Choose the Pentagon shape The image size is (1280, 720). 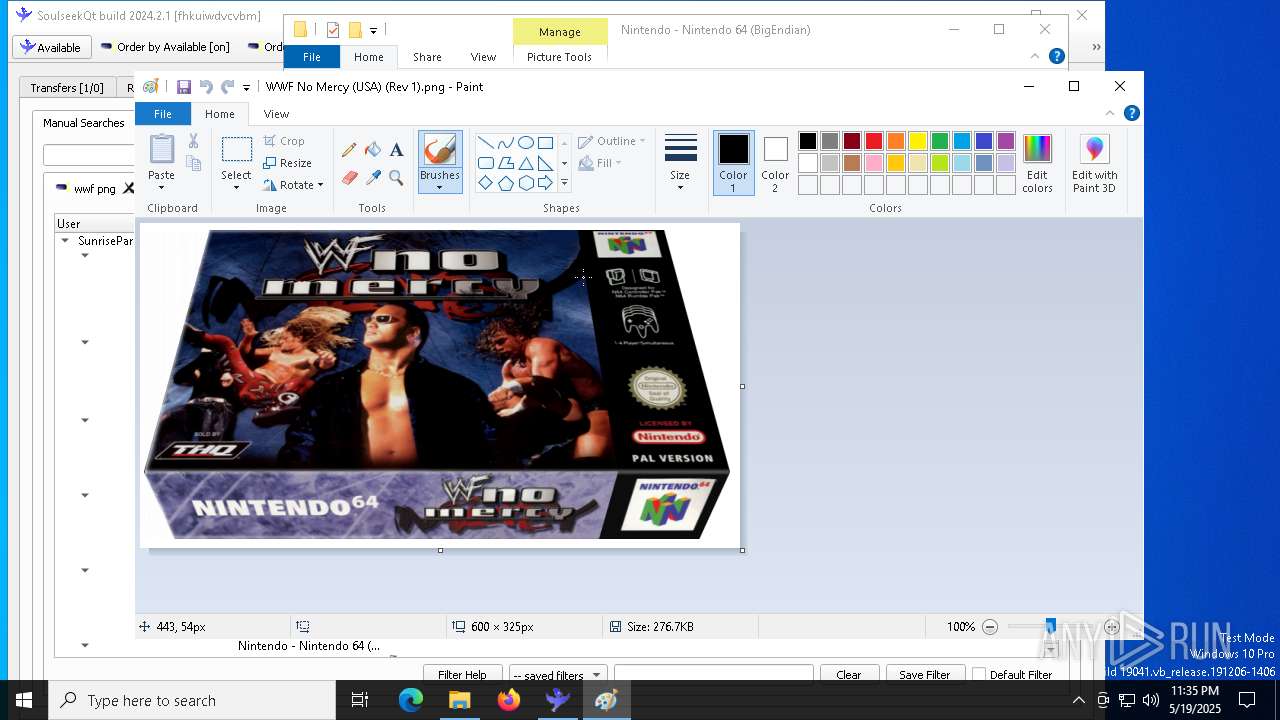pyautogui.click(x=505, y=183)
